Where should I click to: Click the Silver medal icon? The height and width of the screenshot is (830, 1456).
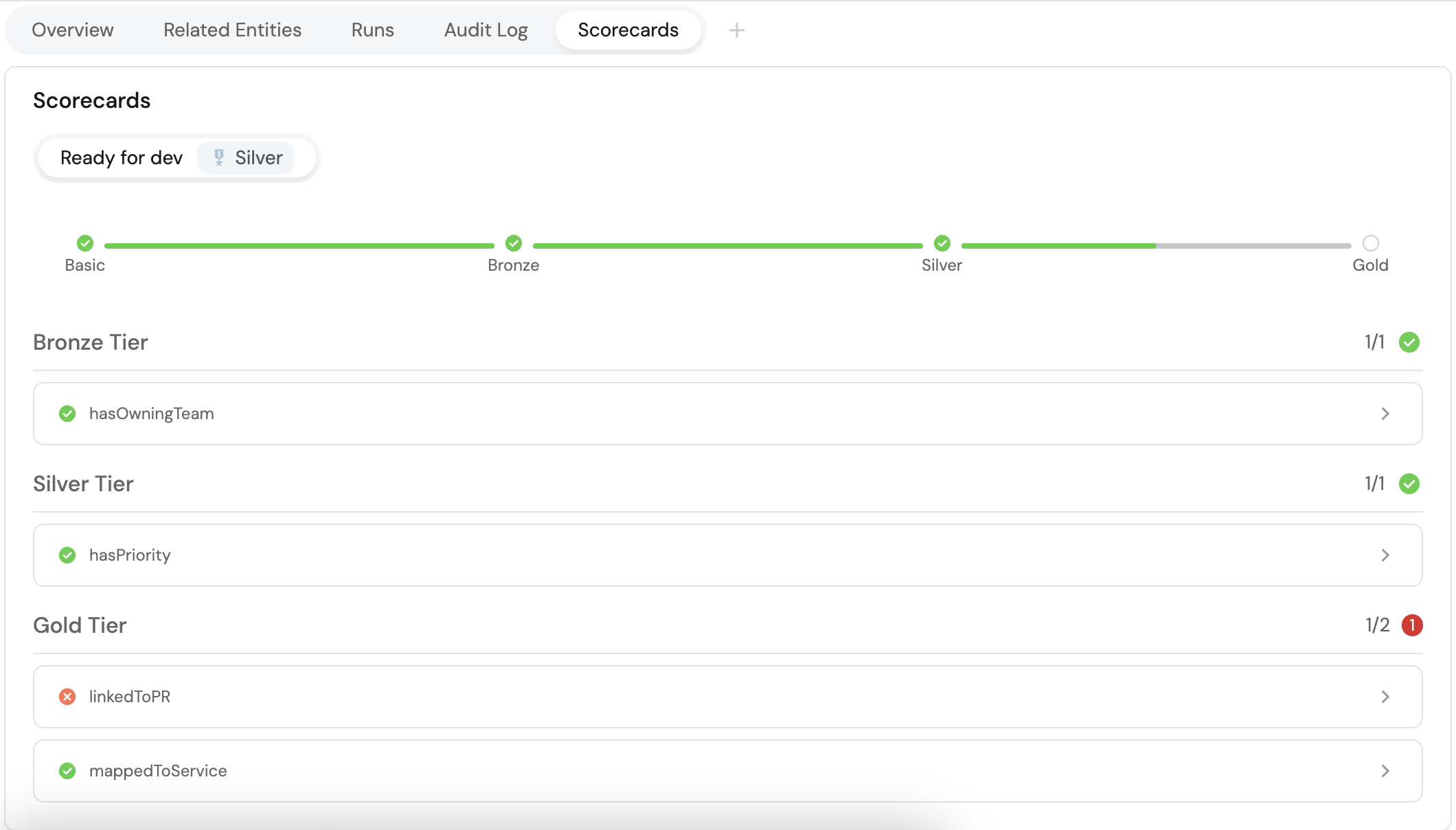pyautogui.click(x=219, y=158)
